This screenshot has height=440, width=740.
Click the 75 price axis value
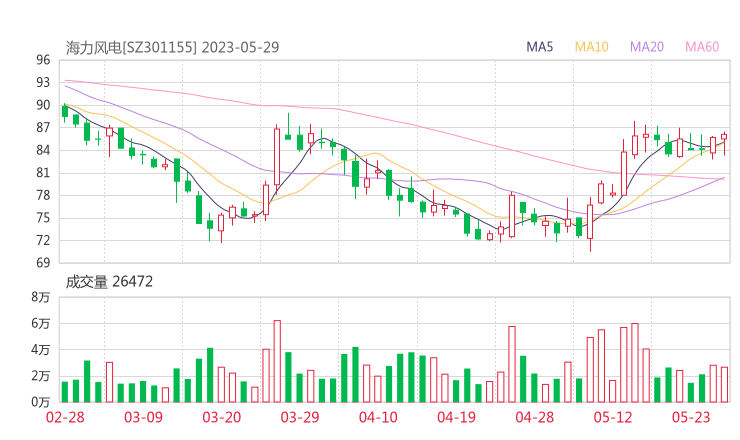[x=43, y=218]
